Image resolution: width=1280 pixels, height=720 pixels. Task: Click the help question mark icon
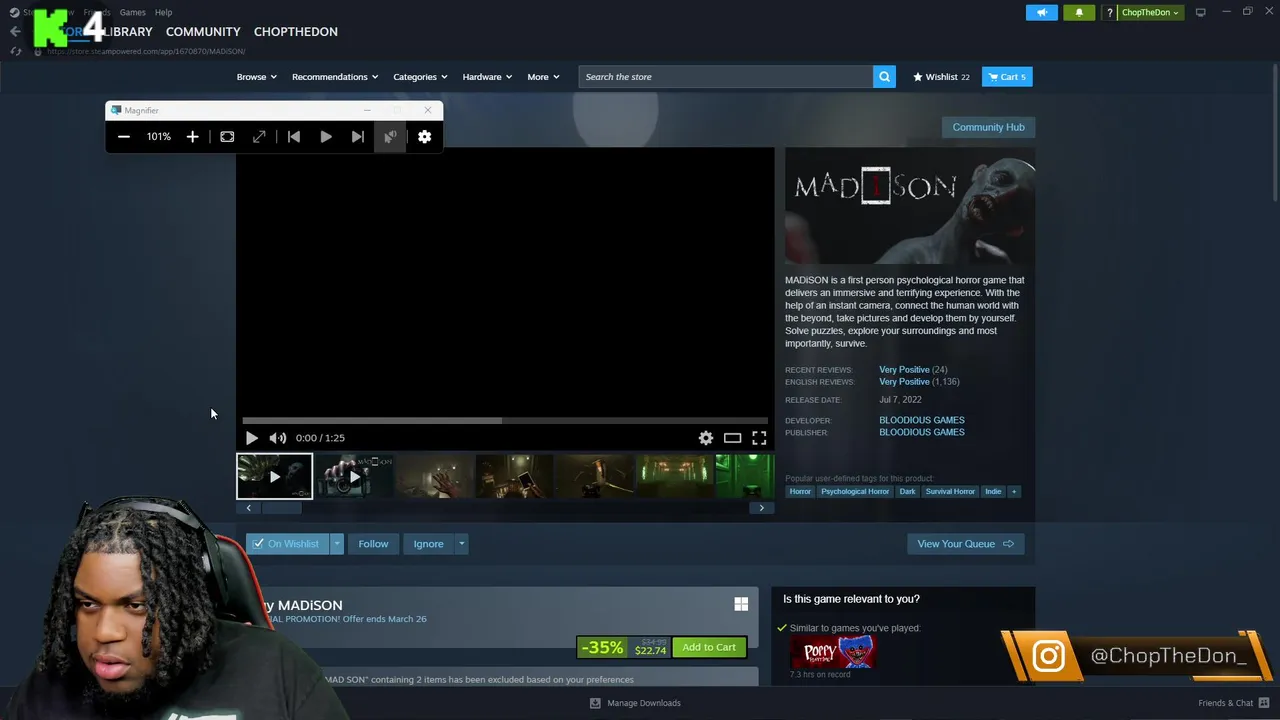coord(1109,12)
